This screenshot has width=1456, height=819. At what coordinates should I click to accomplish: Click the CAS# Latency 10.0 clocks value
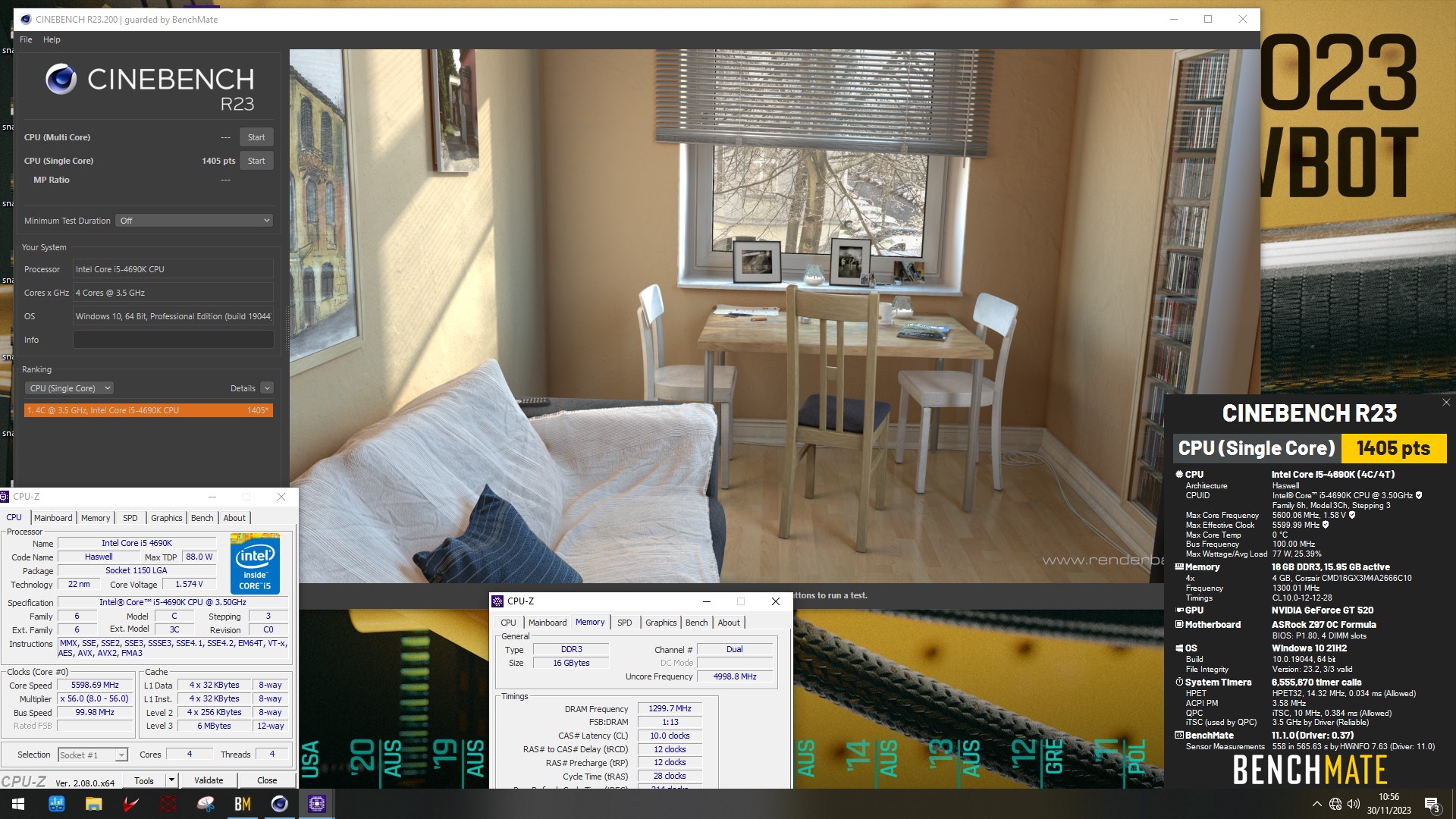(x=670, y=736)
